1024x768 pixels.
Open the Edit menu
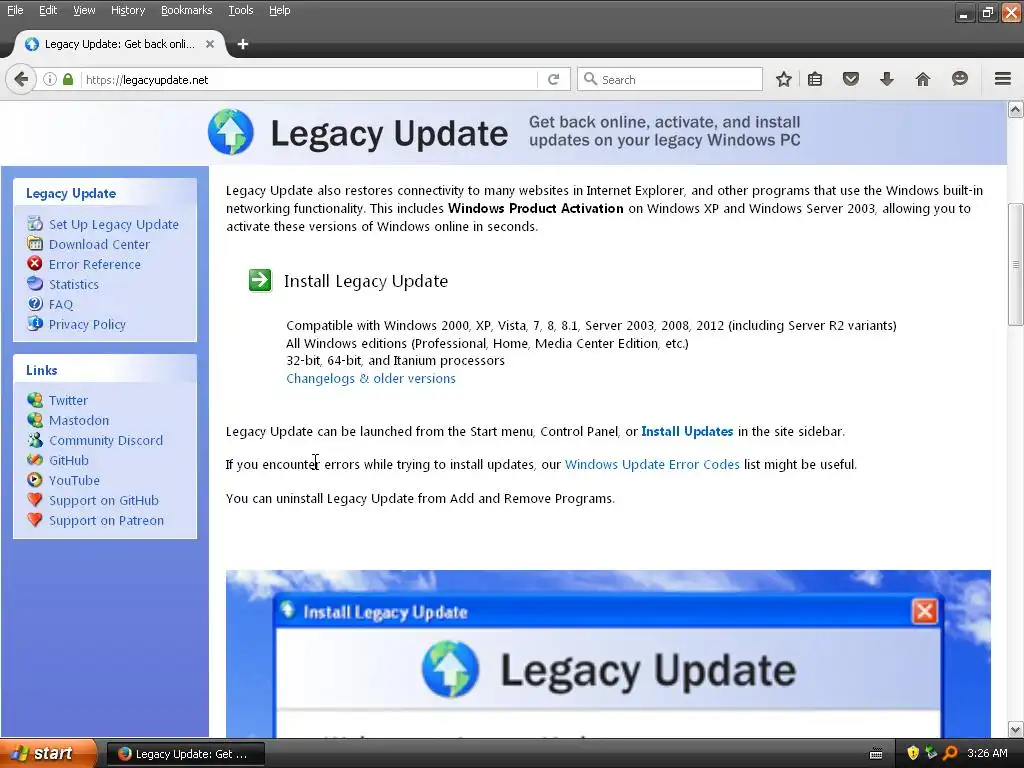48,10
